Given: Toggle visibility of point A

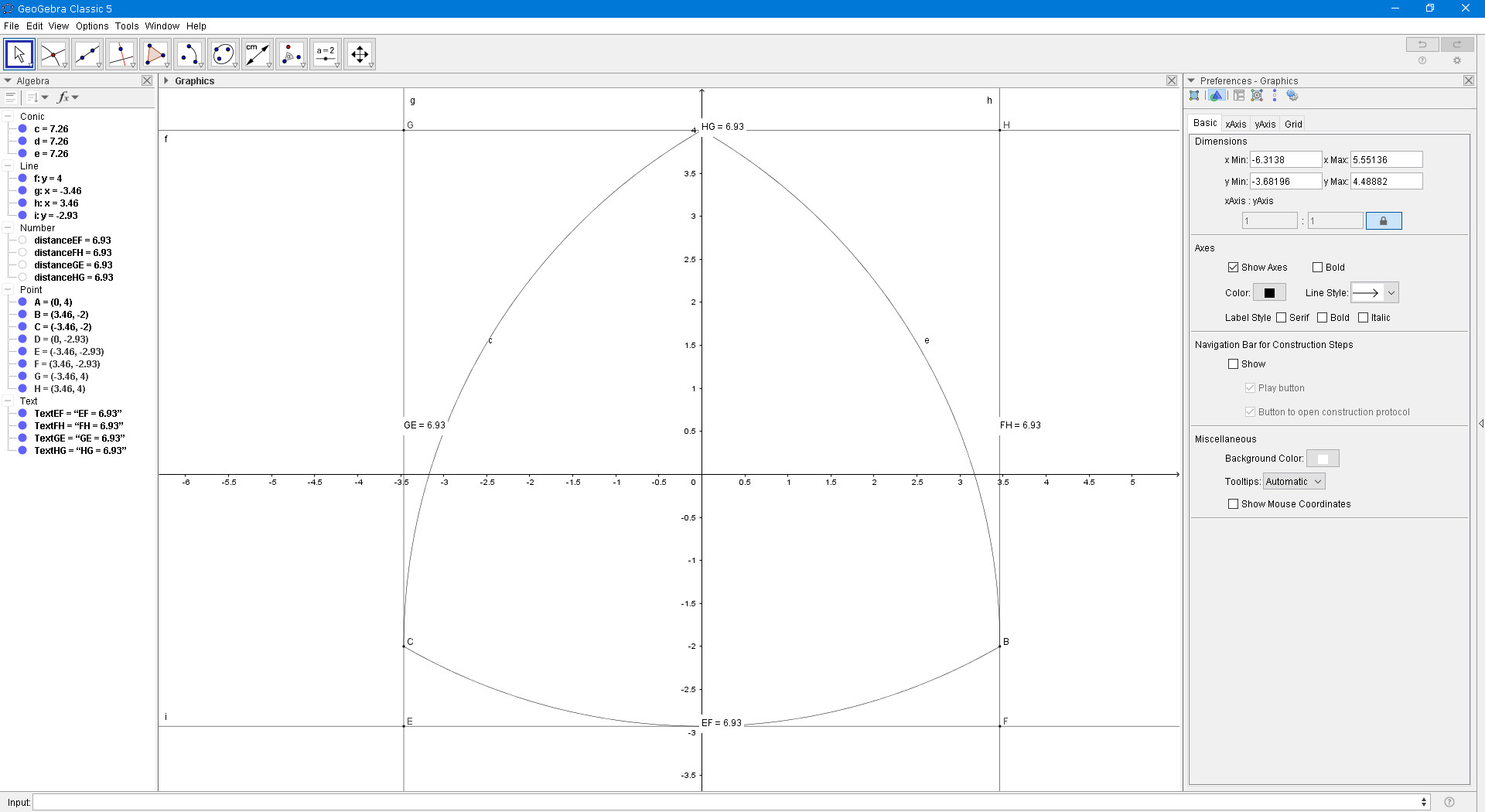Looking at the screenshot, I should [22, 302].
